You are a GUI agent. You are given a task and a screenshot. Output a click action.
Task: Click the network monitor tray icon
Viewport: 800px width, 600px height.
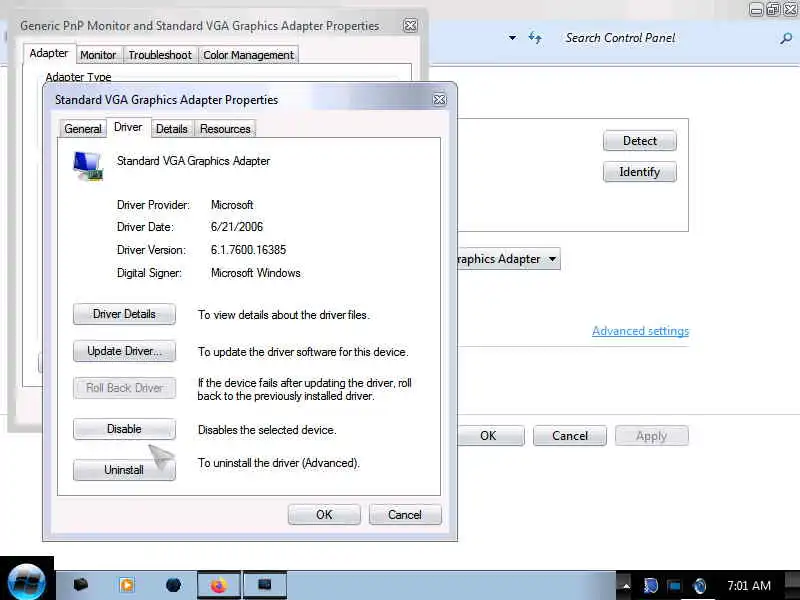[x=674, y=586]
